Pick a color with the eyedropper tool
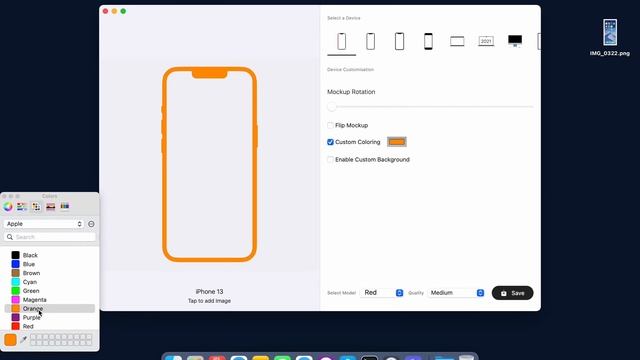Viewport: 640px width, 360px height. (24, 339)
